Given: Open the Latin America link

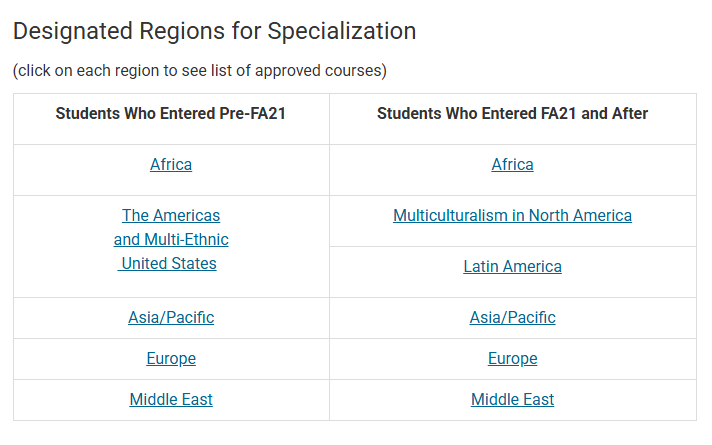Looking at the screenshot, I should click(512, 267).
